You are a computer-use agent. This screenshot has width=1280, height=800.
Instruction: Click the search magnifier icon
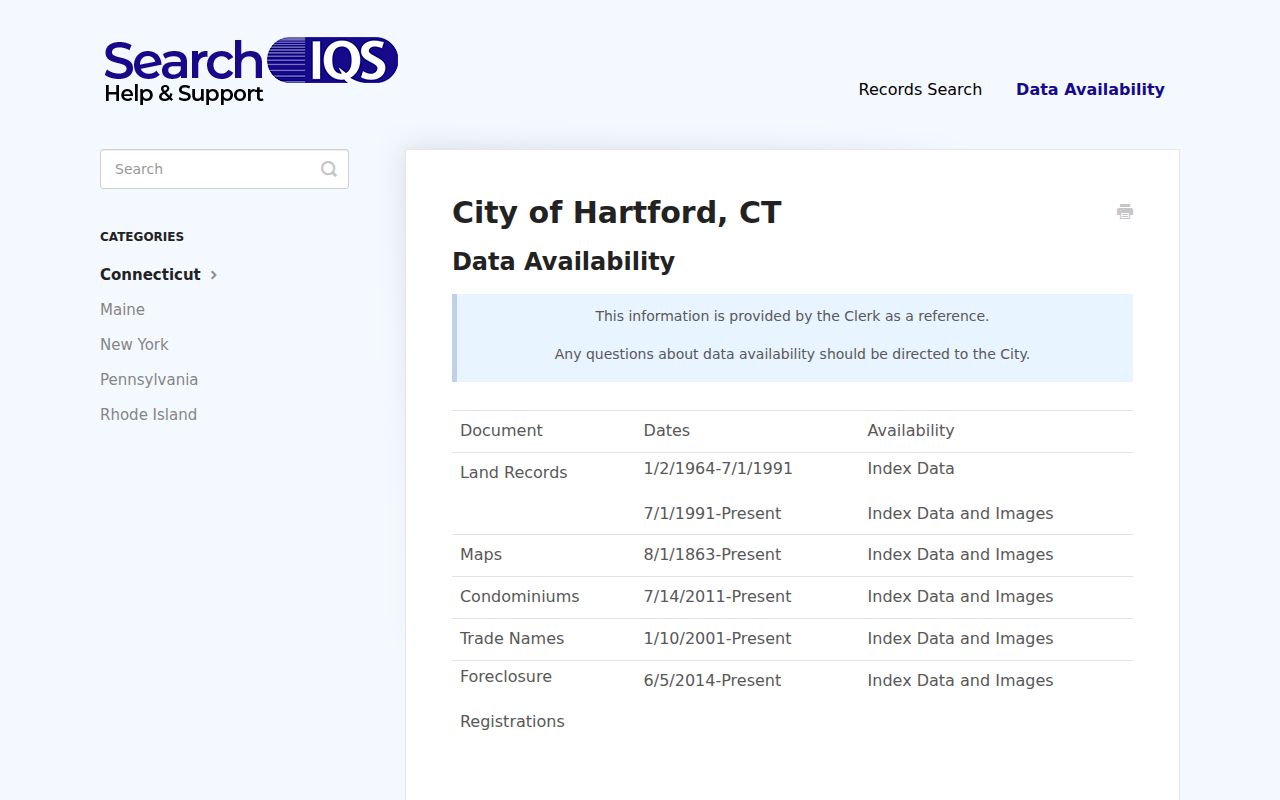tap(329, 169)
